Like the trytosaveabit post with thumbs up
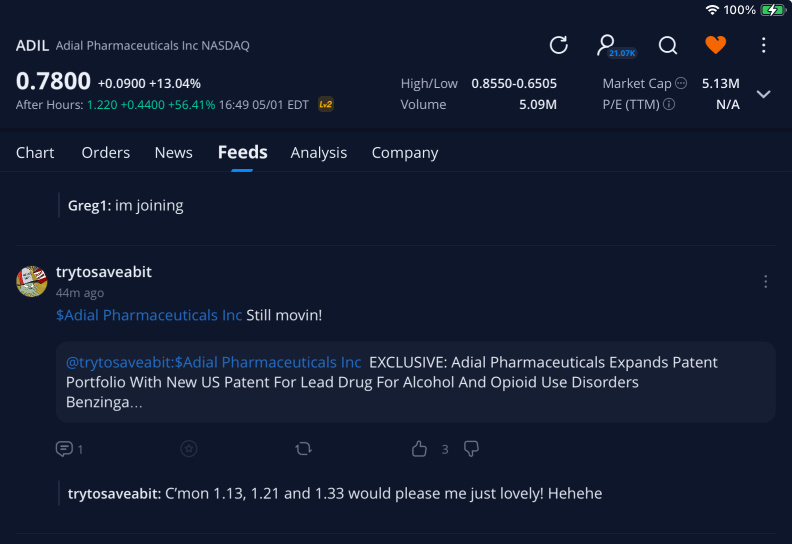This screenshot has width=792, height=544. coord(419,449)
